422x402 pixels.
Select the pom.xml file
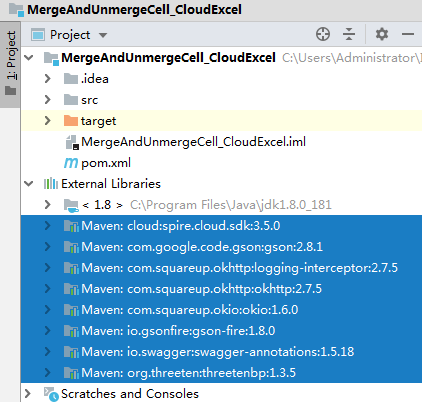click(x=106, y=163)
